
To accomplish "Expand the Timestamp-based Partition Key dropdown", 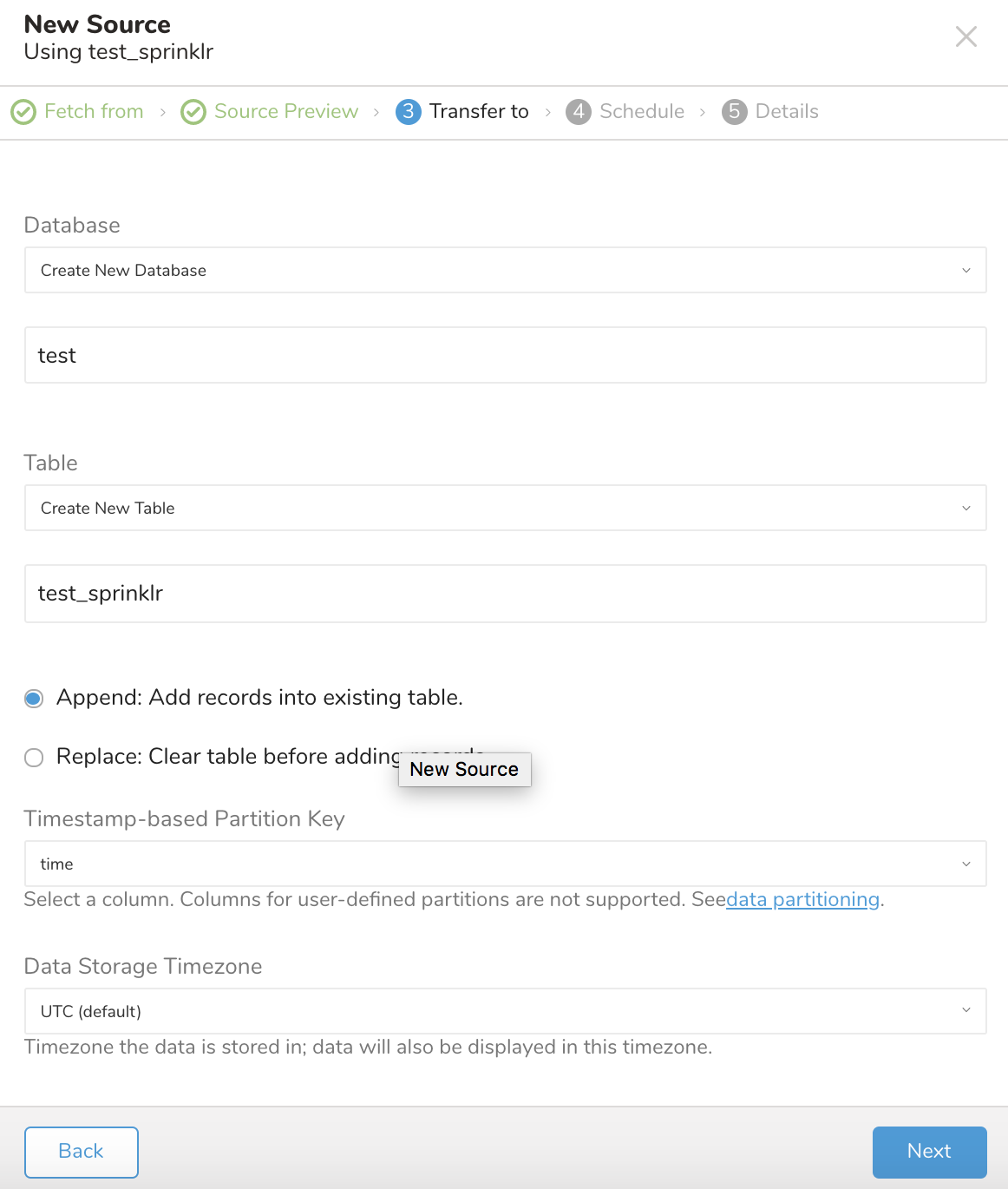I will click(x=505, y=864).
